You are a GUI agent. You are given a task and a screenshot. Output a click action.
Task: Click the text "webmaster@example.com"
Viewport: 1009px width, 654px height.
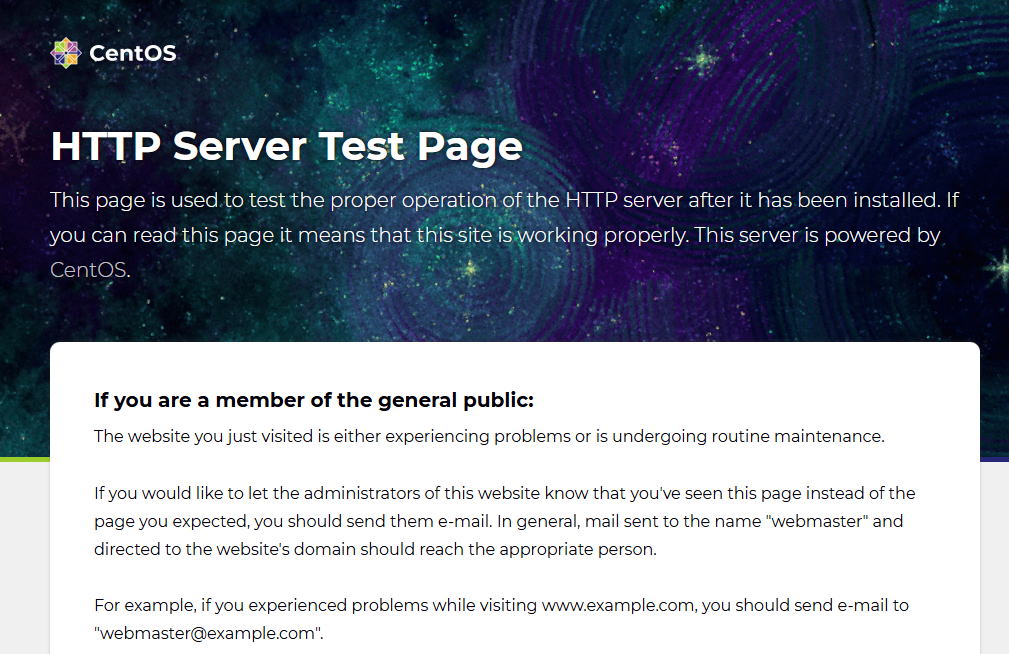[208, 633]
